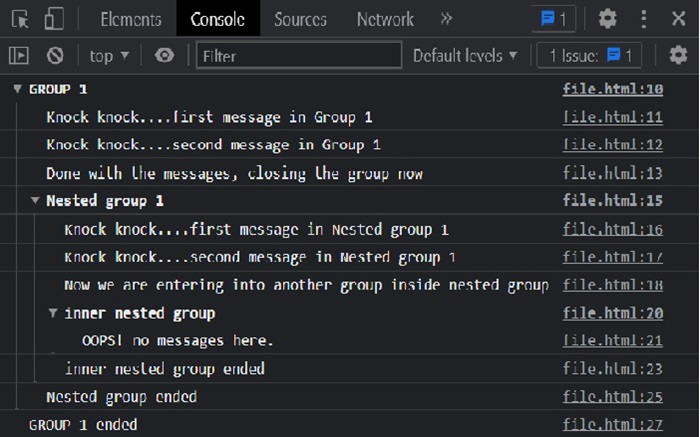Focus the Filter input field
Viewport: 700px width, 437px height.
pyautogui.click(x=299, y=55)
